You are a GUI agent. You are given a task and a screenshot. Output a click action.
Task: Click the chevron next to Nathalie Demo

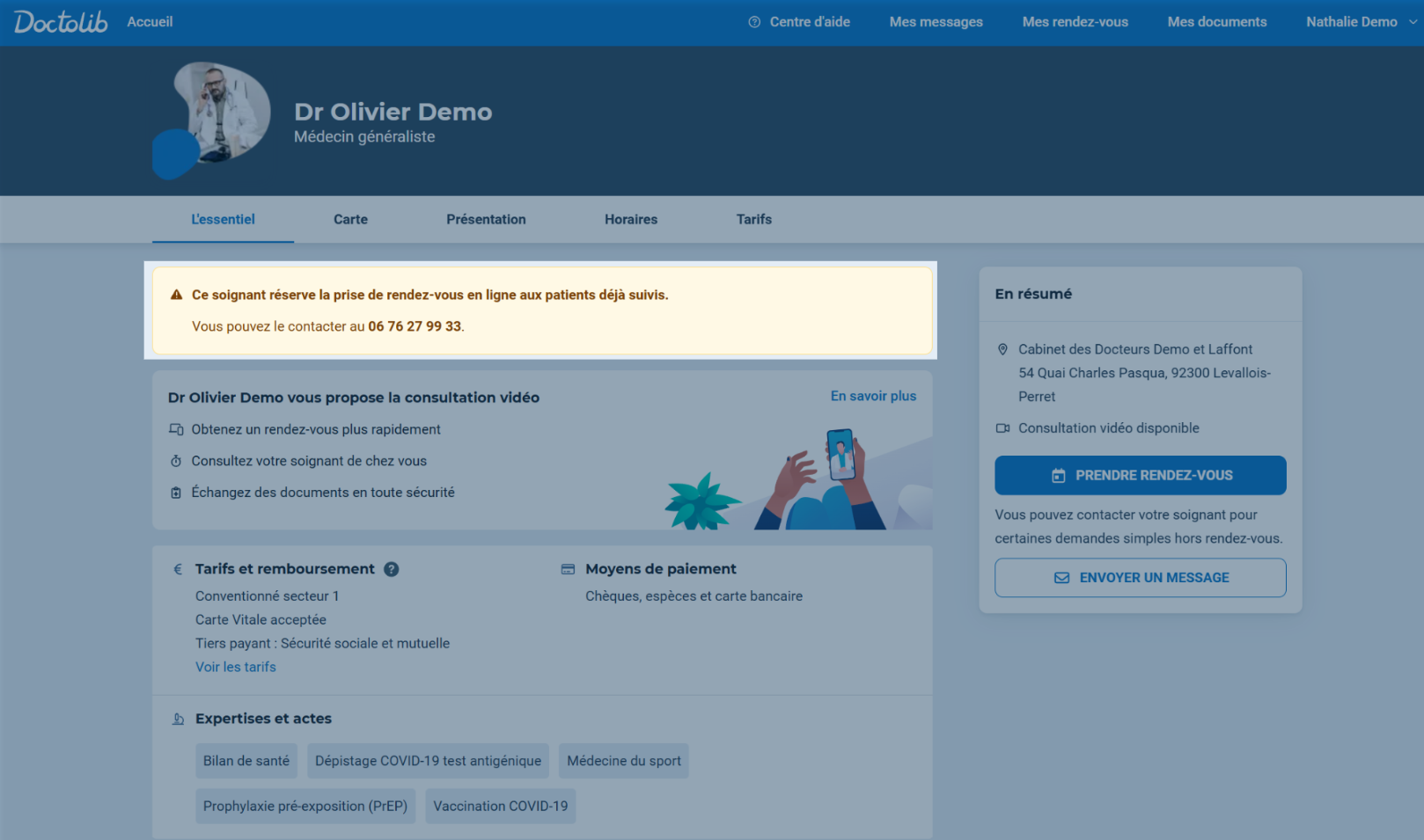pyautogui.click(x=1413, y=22)
